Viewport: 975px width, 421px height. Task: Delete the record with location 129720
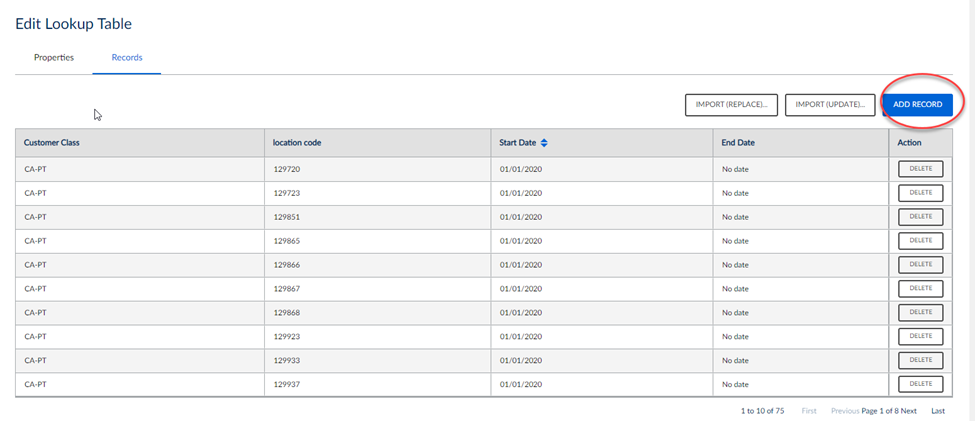(920, 169)
